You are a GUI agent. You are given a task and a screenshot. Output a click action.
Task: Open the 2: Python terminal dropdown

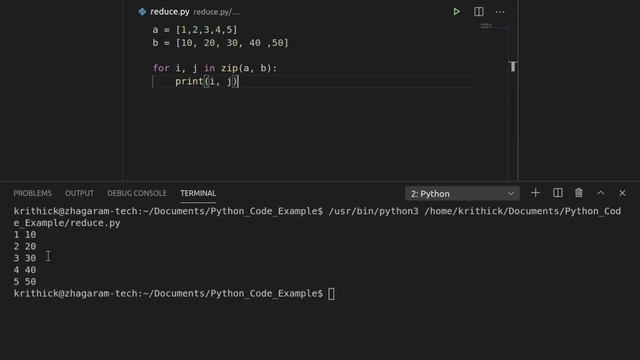(462, 193)
